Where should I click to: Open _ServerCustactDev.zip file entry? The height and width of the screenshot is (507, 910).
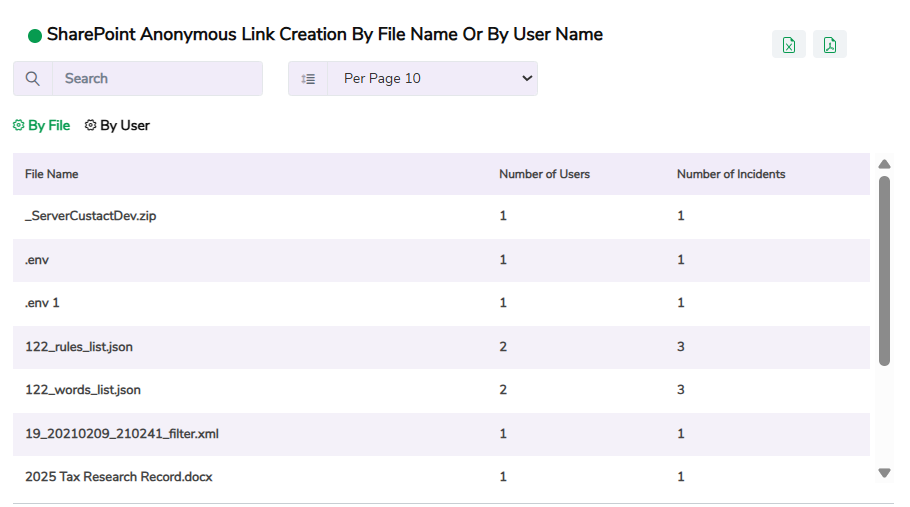[91, 216]
